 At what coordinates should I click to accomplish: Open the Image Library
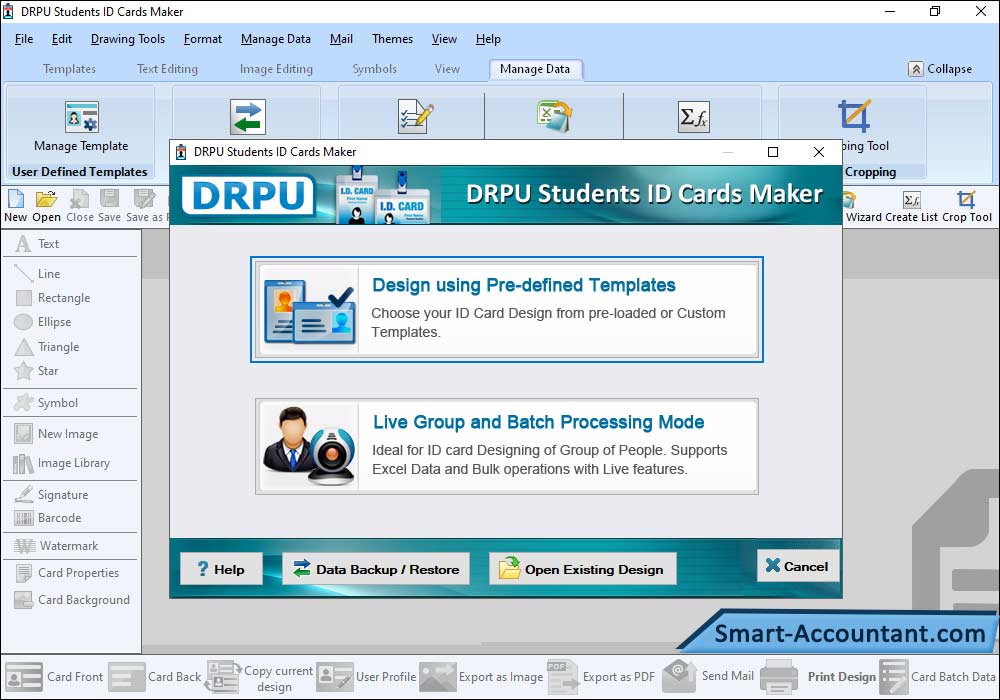point(62,463)
